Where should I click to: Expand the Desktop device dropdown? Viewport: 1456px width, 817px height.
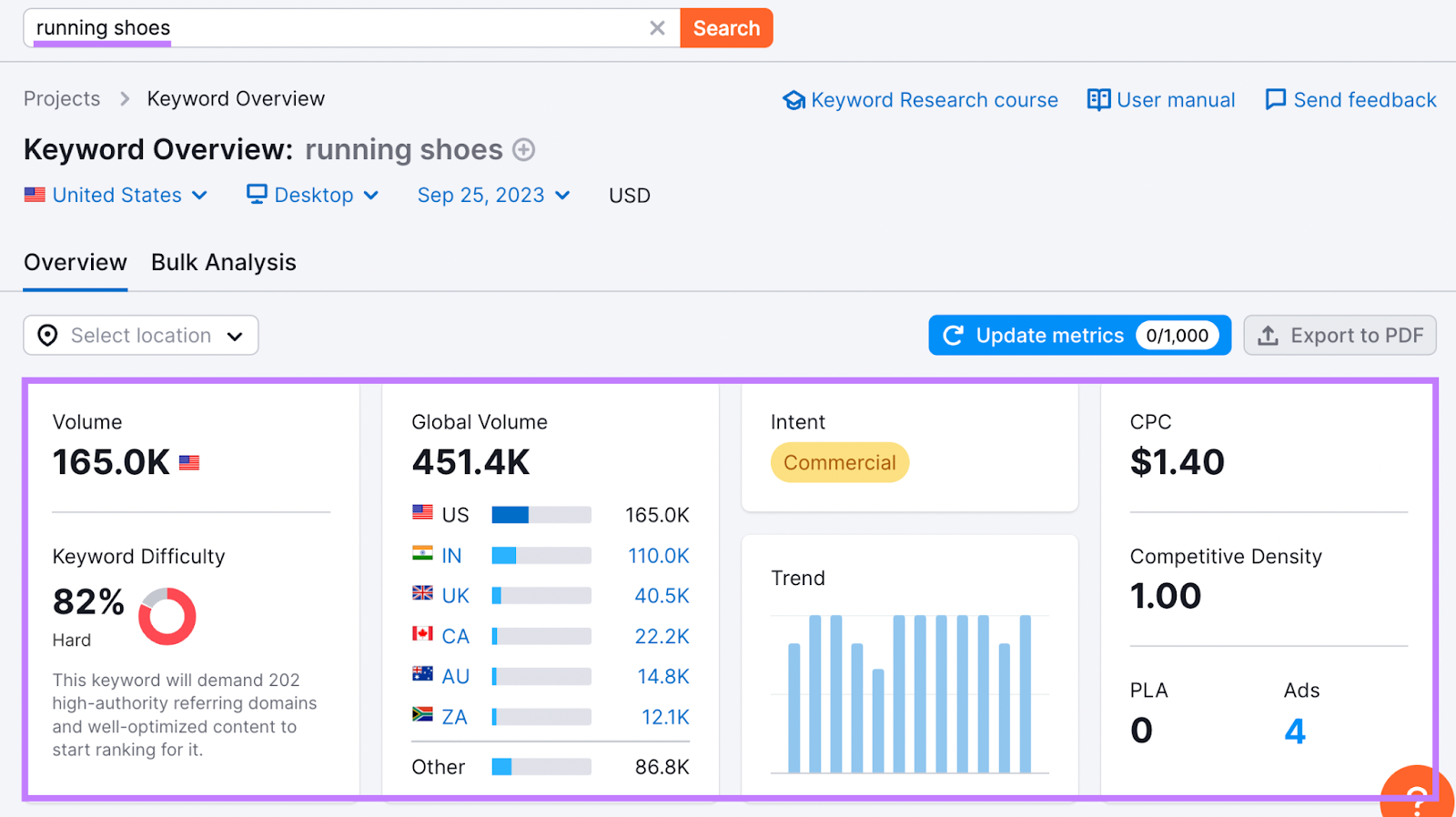313,196
